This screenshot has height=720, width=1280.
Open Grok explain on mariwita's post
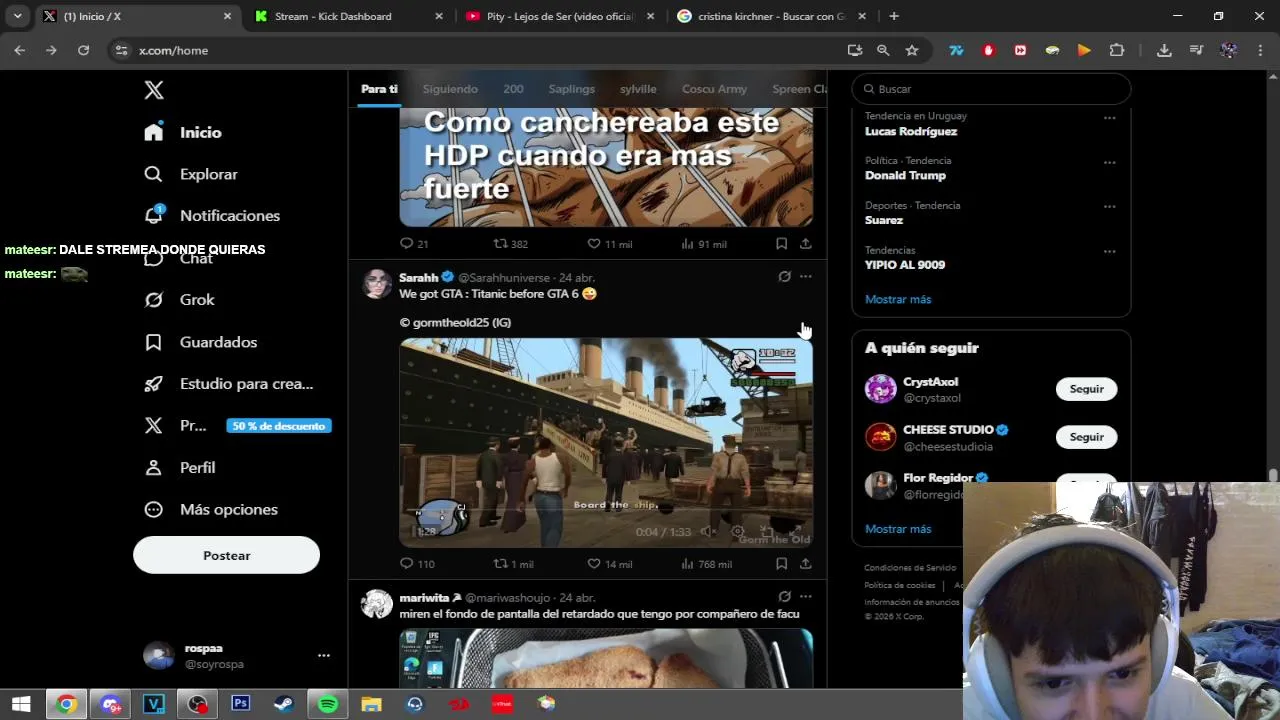(x=784, y=597)
